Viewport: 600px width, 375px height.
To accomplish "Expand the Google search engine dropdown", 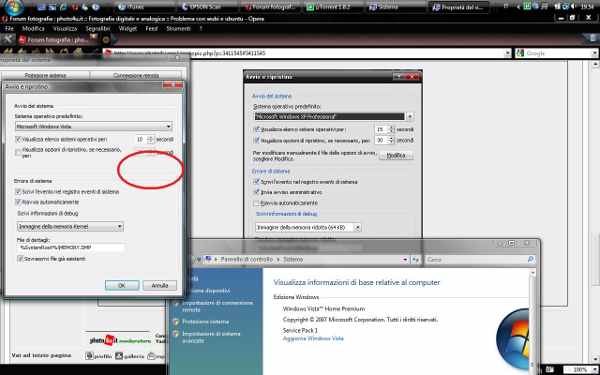I will pos(595,54).
